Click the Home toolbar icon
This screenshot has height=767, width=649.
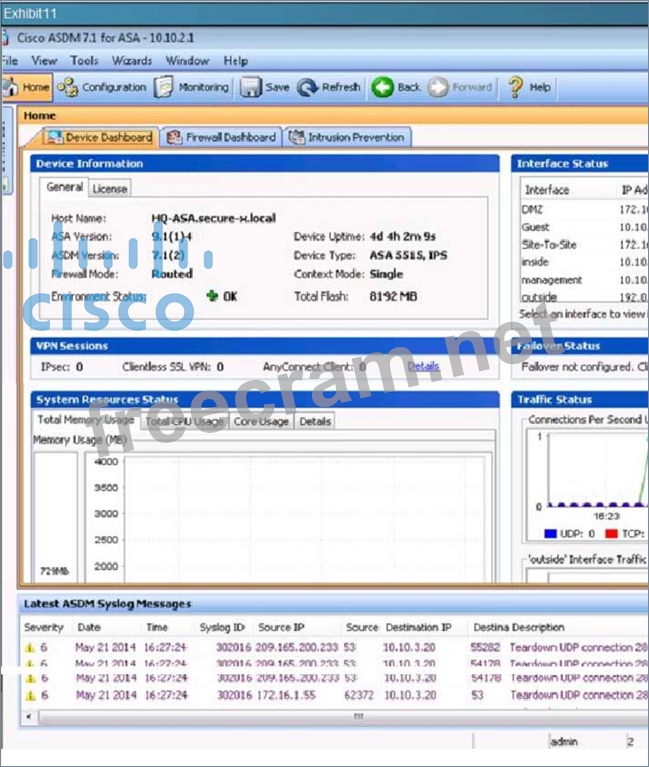[x=27, y=87]
